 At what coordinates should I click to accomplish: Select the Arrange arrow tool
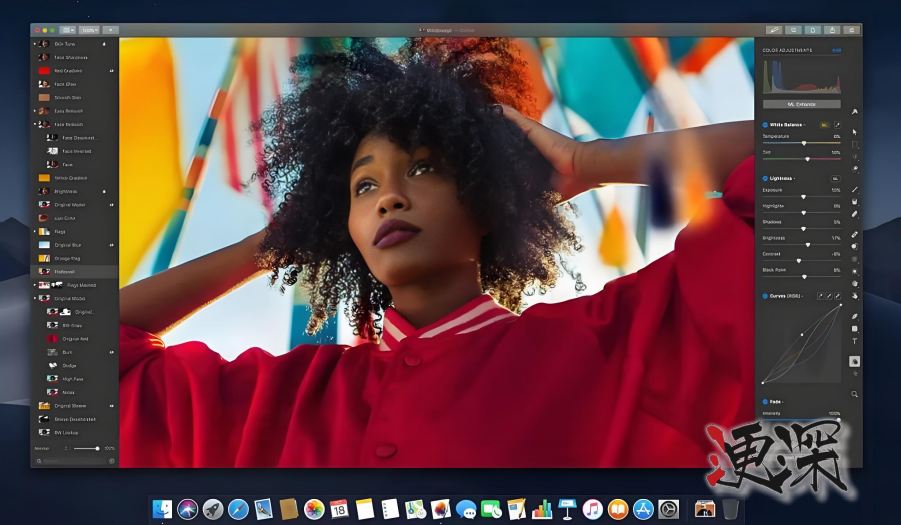855,131
